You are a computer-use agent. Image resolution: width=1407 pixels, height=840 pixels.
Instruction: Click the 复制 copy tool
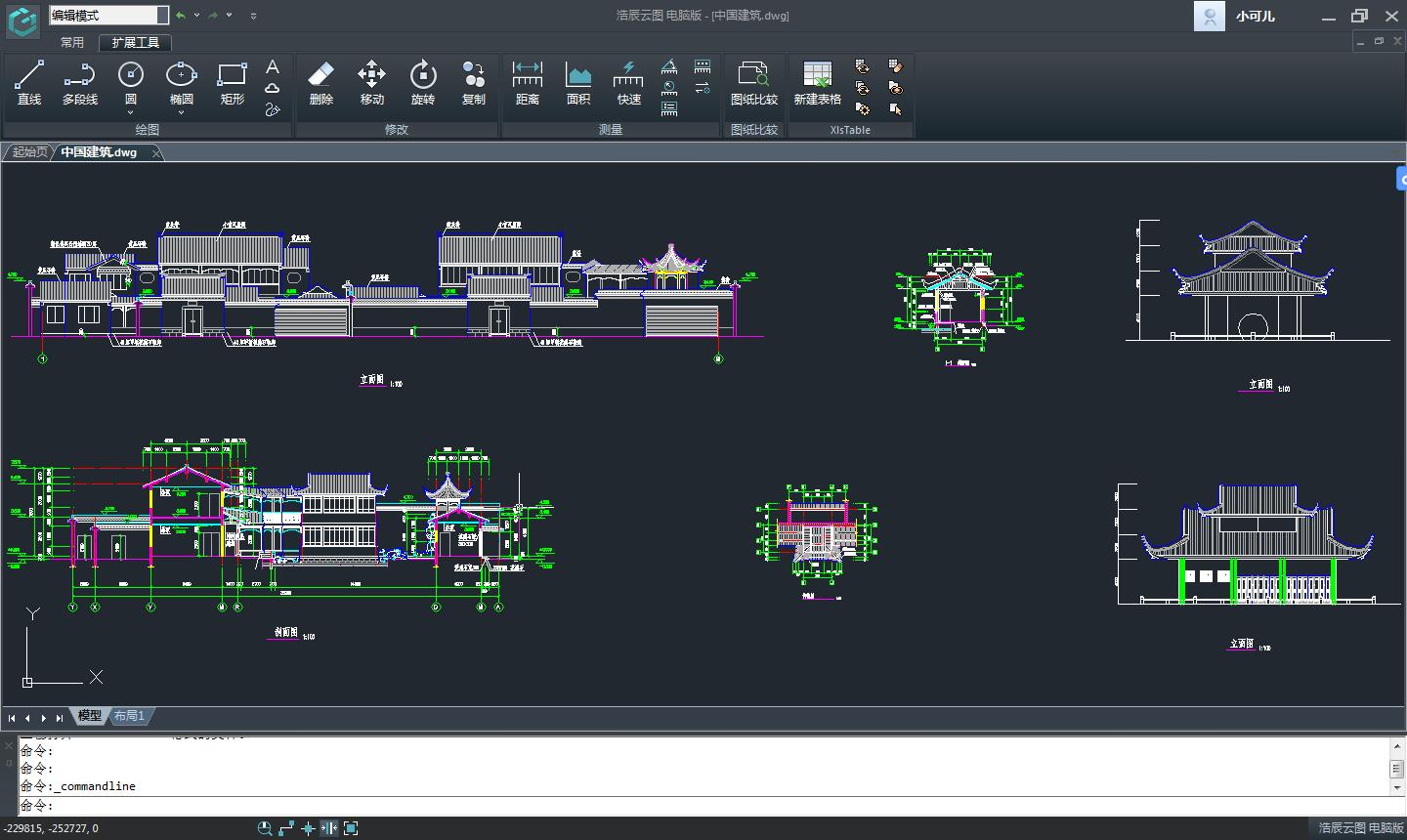pos(473,83)
